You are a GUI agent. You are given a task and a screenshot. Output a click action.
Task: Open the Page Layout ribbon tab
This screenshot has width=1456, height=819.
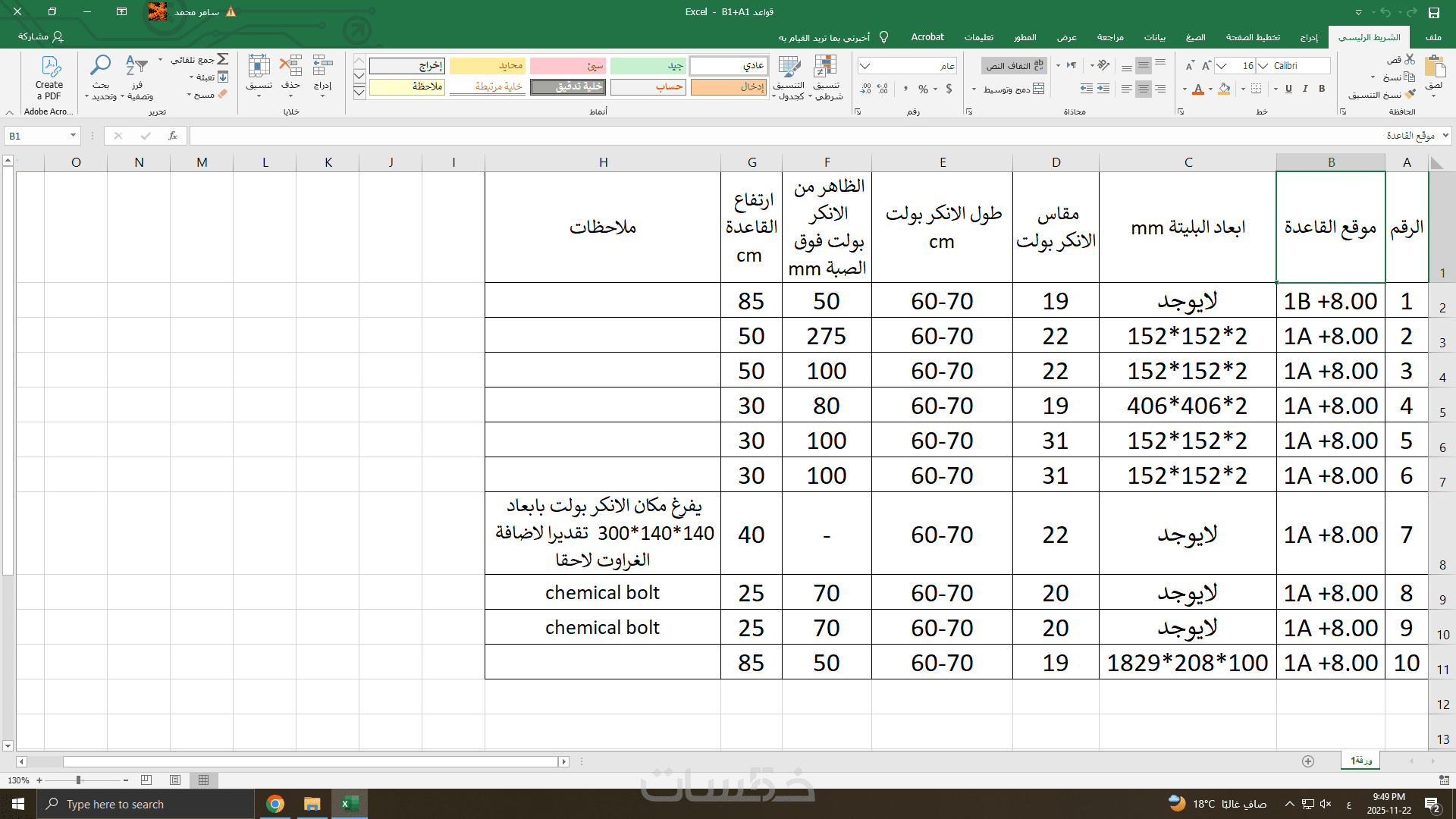point(1253,37)
